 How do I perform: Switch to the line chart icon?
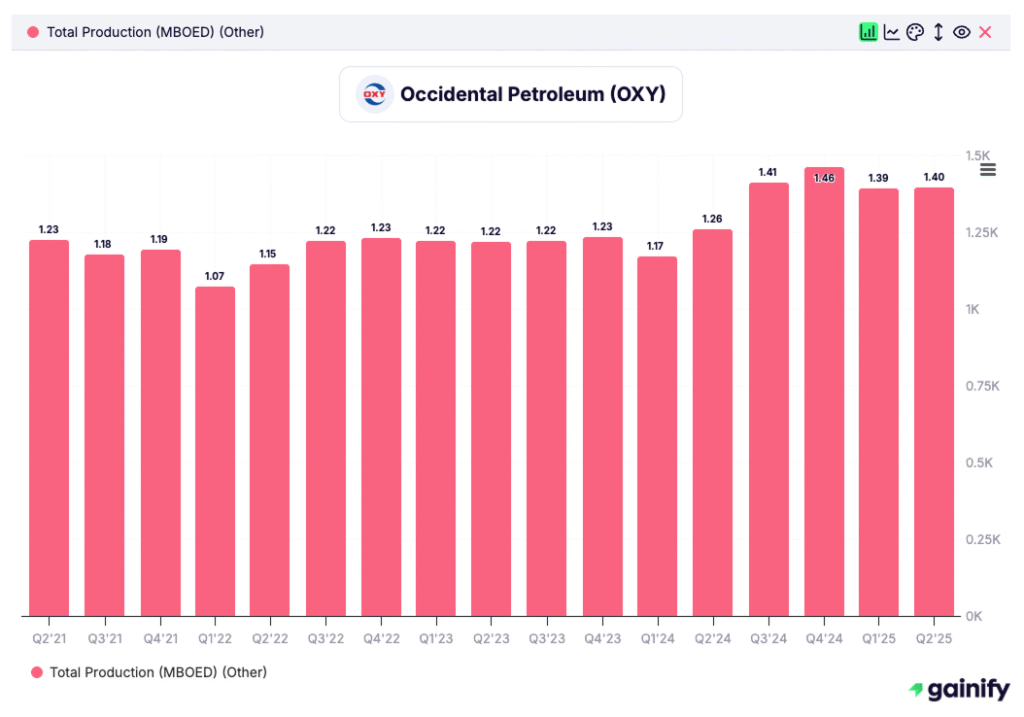(x=891, y=31)
